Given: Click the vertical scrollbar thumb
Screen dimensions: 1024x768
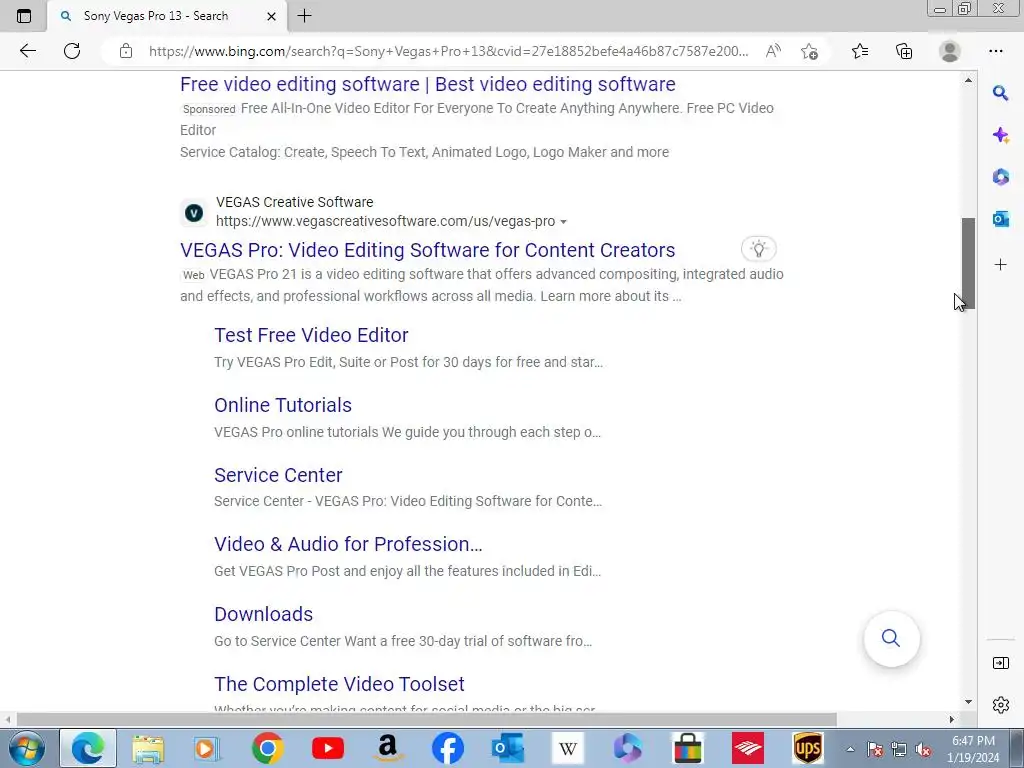Looking at the screenshot, I should click(968, 264).
